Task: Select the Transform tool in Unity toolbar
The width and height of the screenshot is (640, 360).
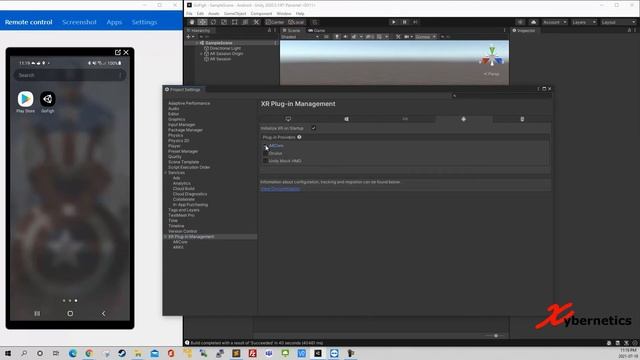Action: point(245,22)
